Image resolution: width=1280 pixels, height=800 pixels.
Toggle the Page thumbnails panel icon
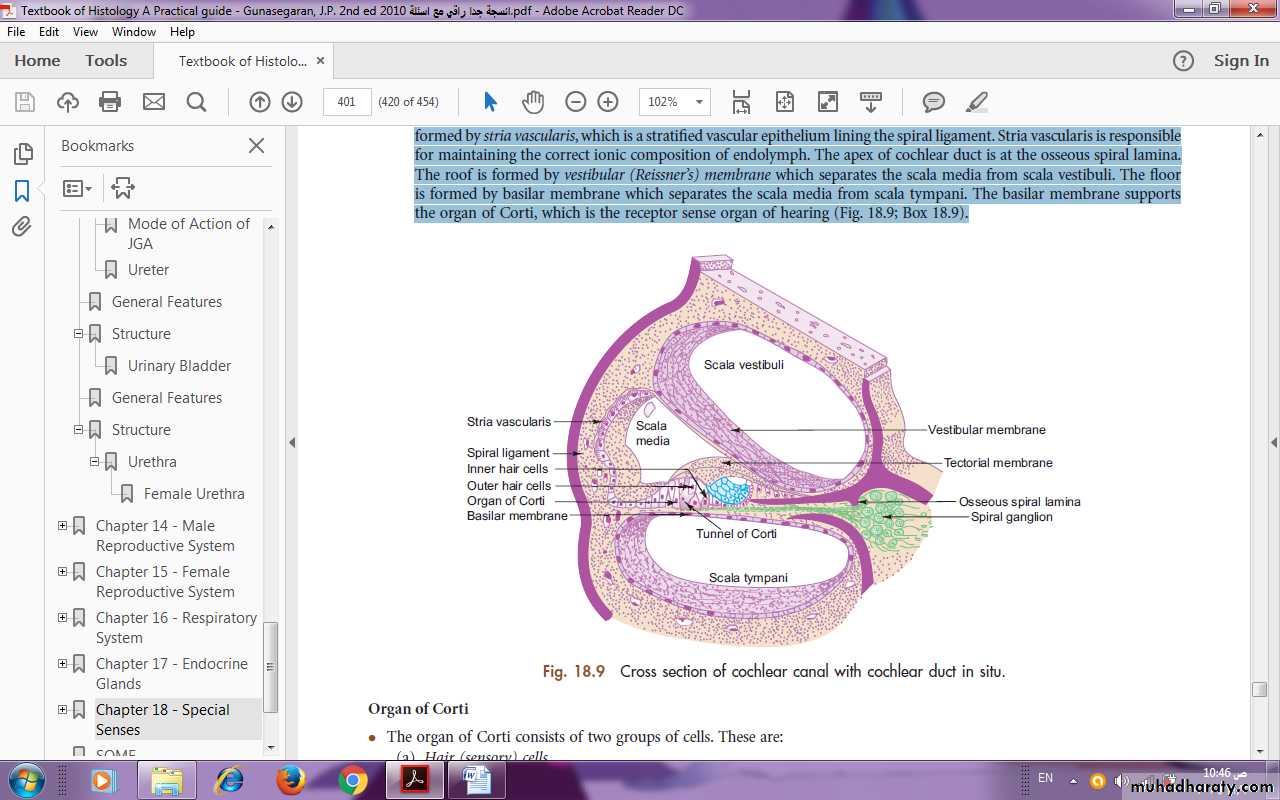point(22,154)
